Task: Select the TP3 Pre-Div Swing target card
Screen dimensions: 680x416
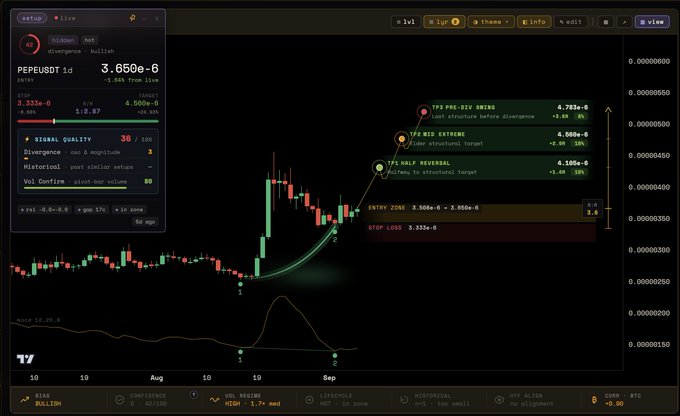Action: tap(510, 111)
